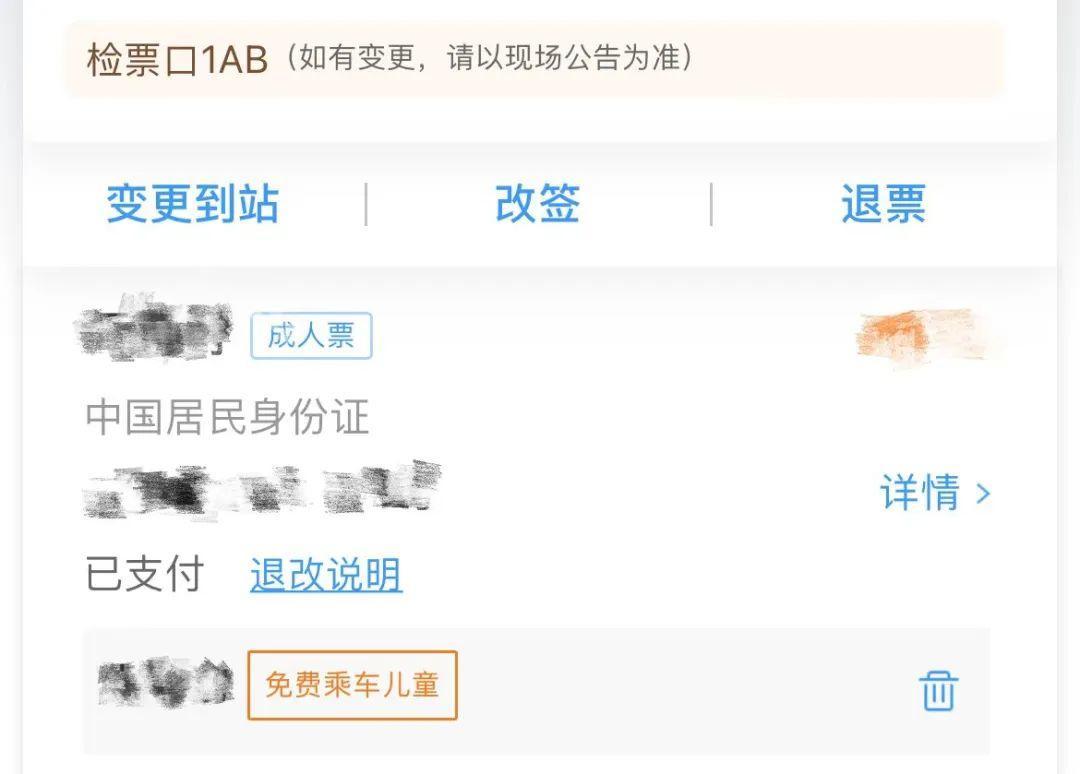Viewport: 1080px width, 774px height.
Task: Tap the blurred adult passenger name
Action: [154, 328]
